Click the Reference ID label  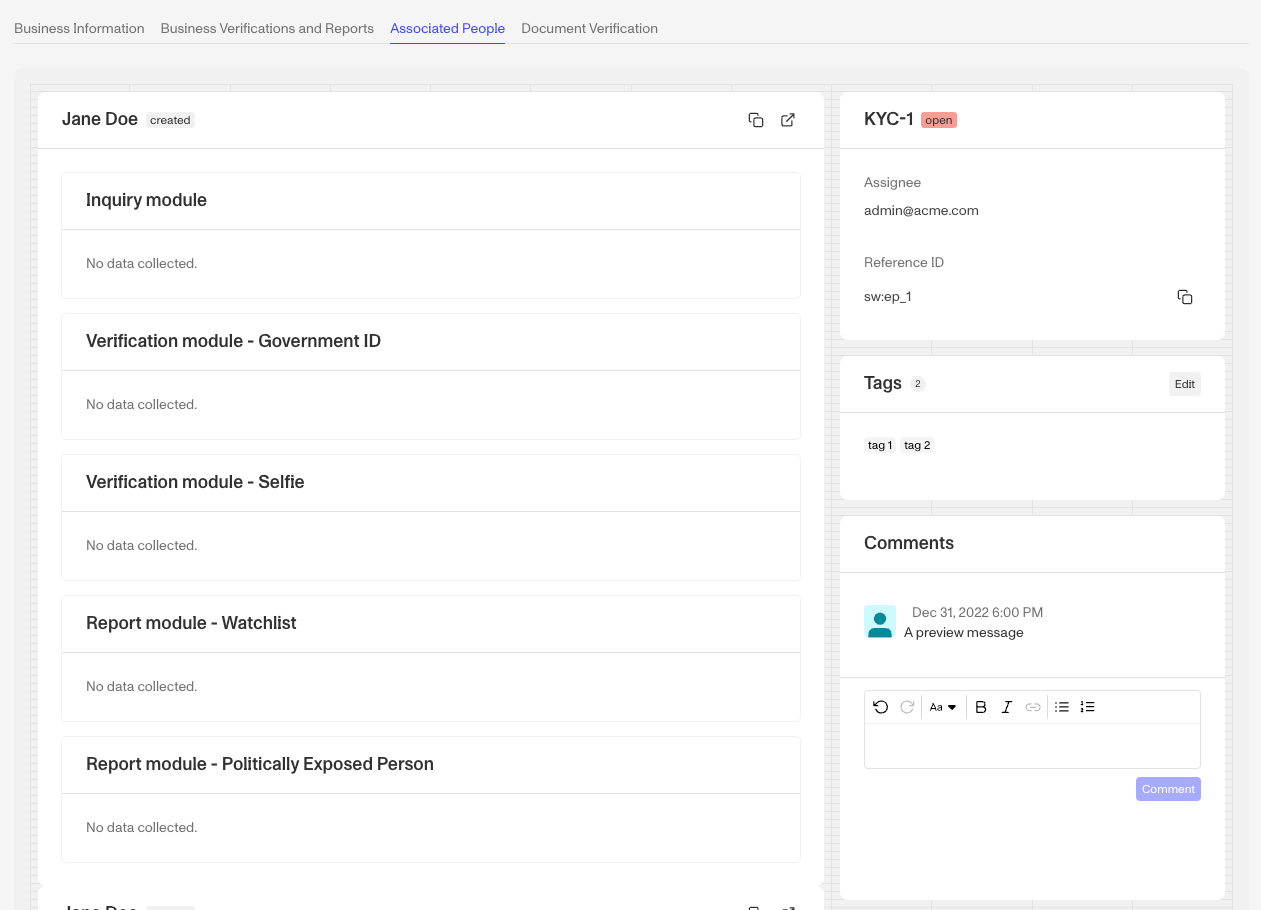904,263
